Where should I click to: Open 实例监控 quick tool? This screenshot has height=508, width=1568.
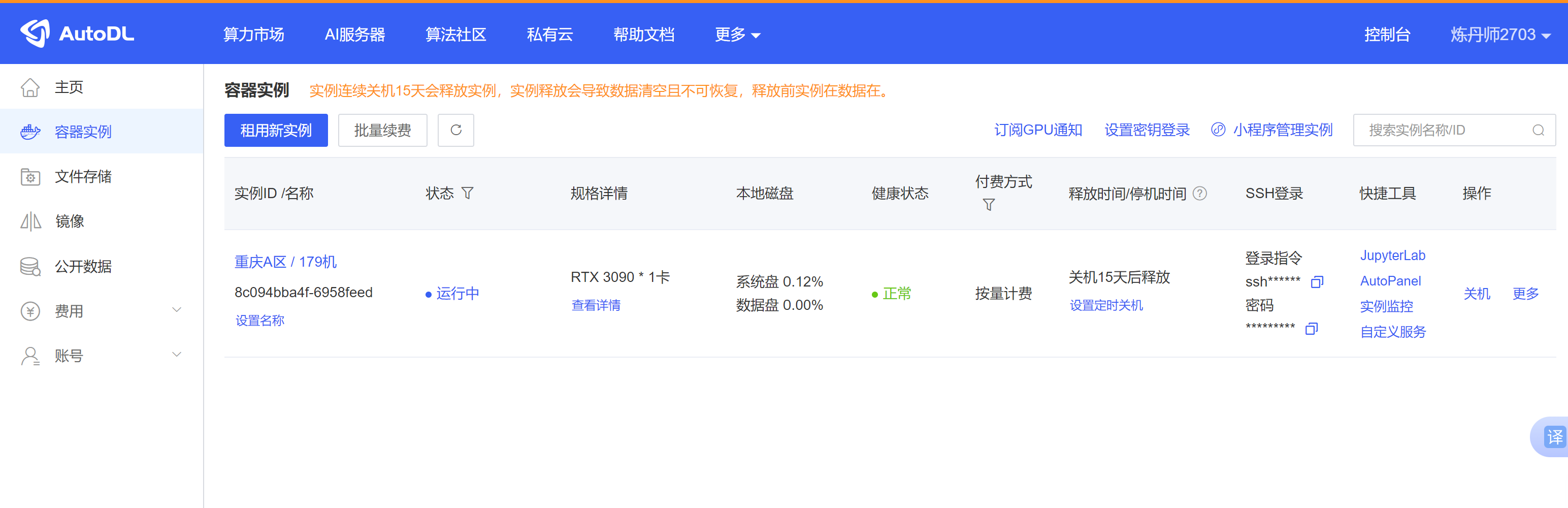[1387, 306]
